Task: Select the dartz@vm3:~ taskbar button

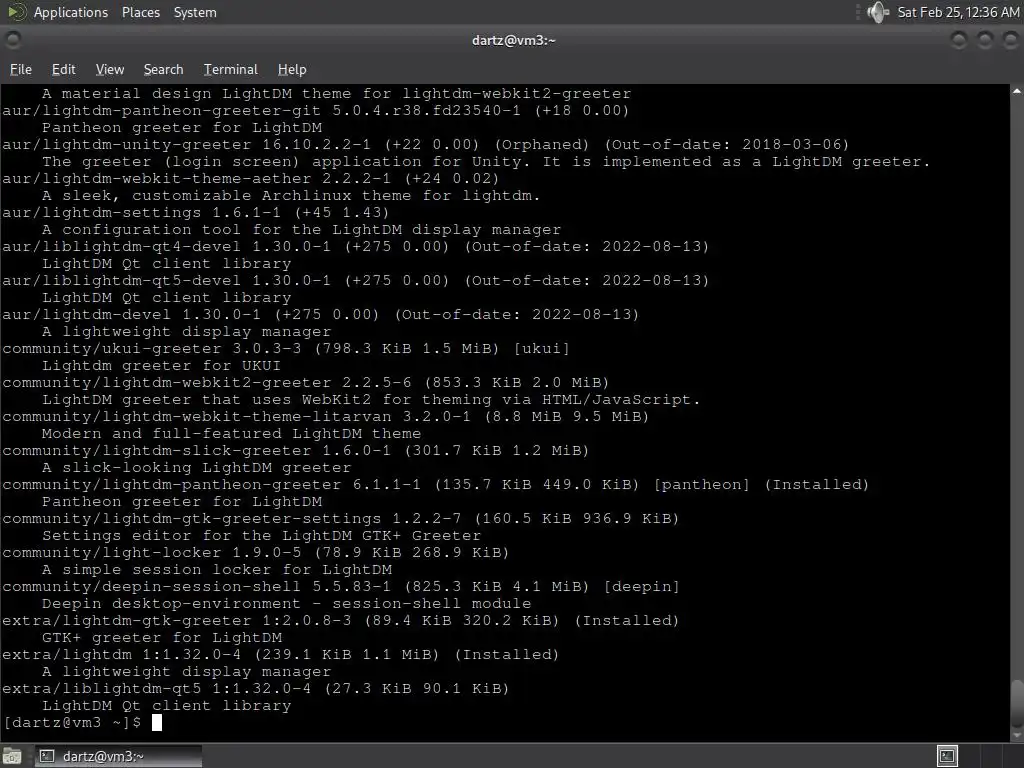Action: point(118,756)
